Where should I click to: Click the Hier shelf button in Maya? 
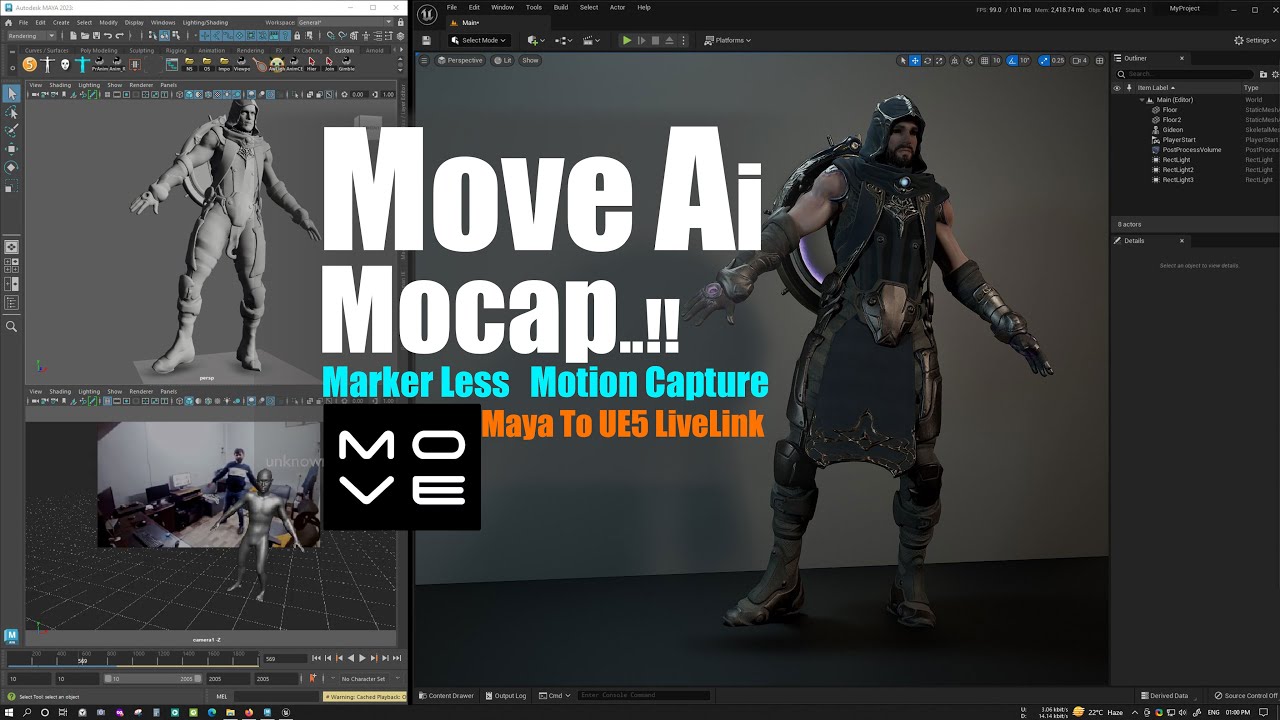(312, 63)
